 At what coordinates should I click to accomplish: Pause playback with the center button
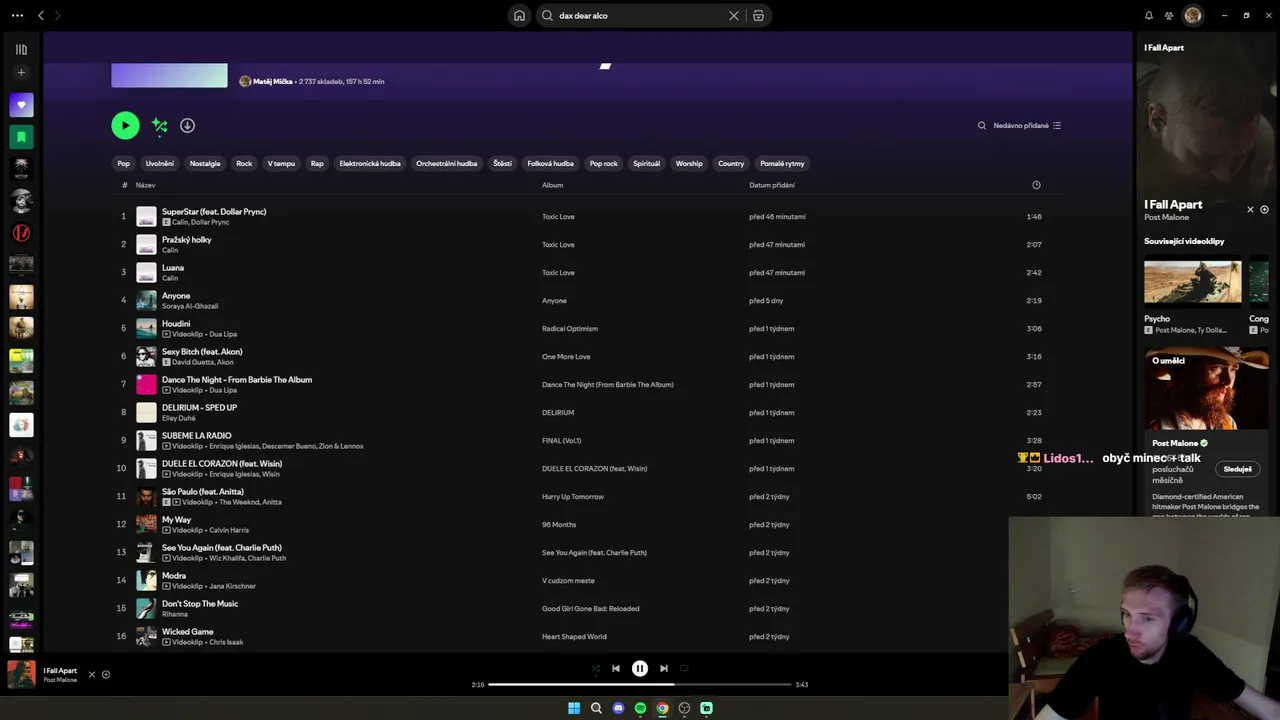tap(640, 668)
